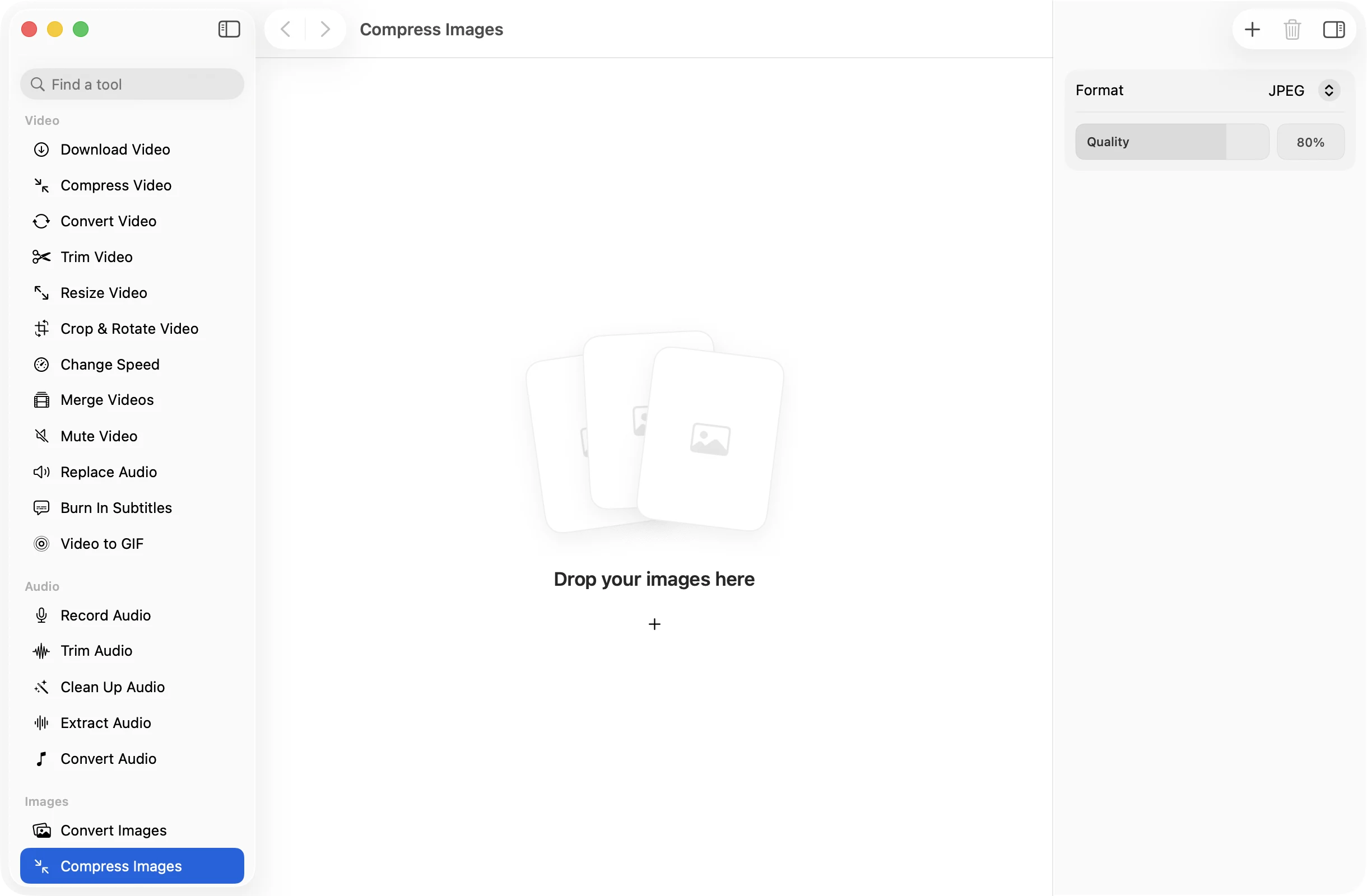Select the Compress Images sidebar item
Viewport: 1367px width, 896px height.
[x=132, y=866]
